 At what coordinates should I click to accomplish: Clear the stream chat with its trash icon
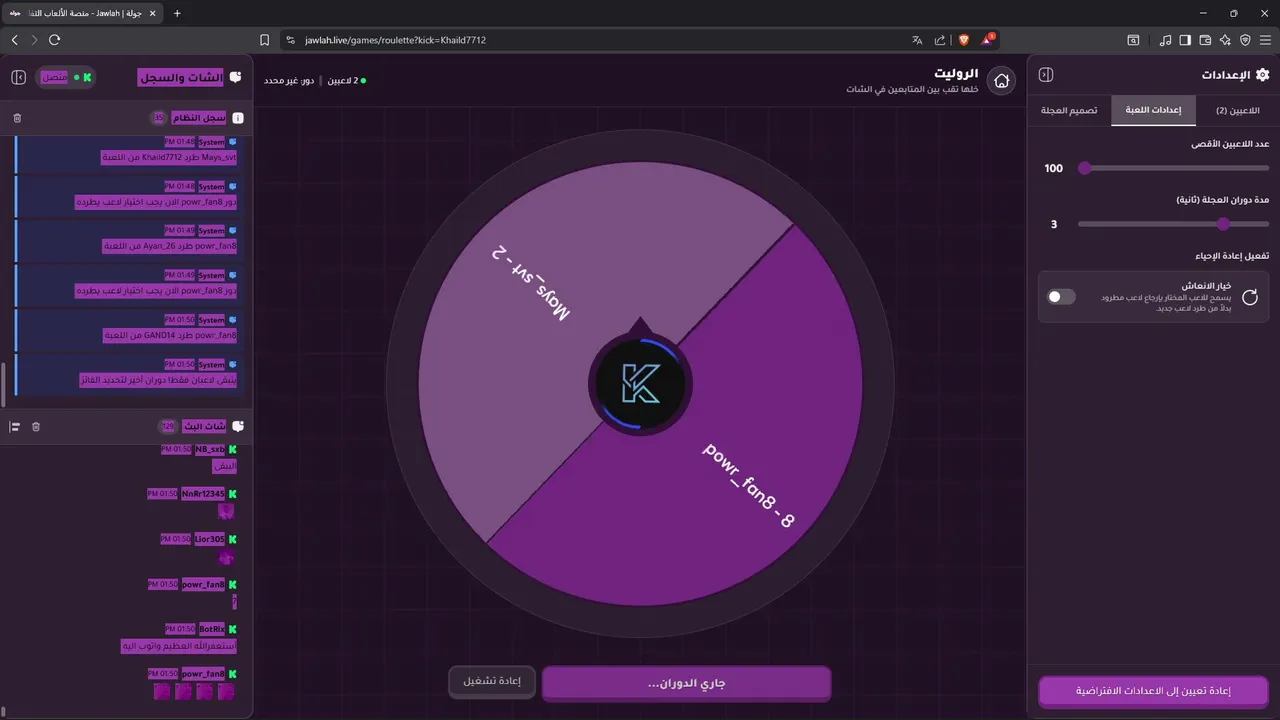36,427
